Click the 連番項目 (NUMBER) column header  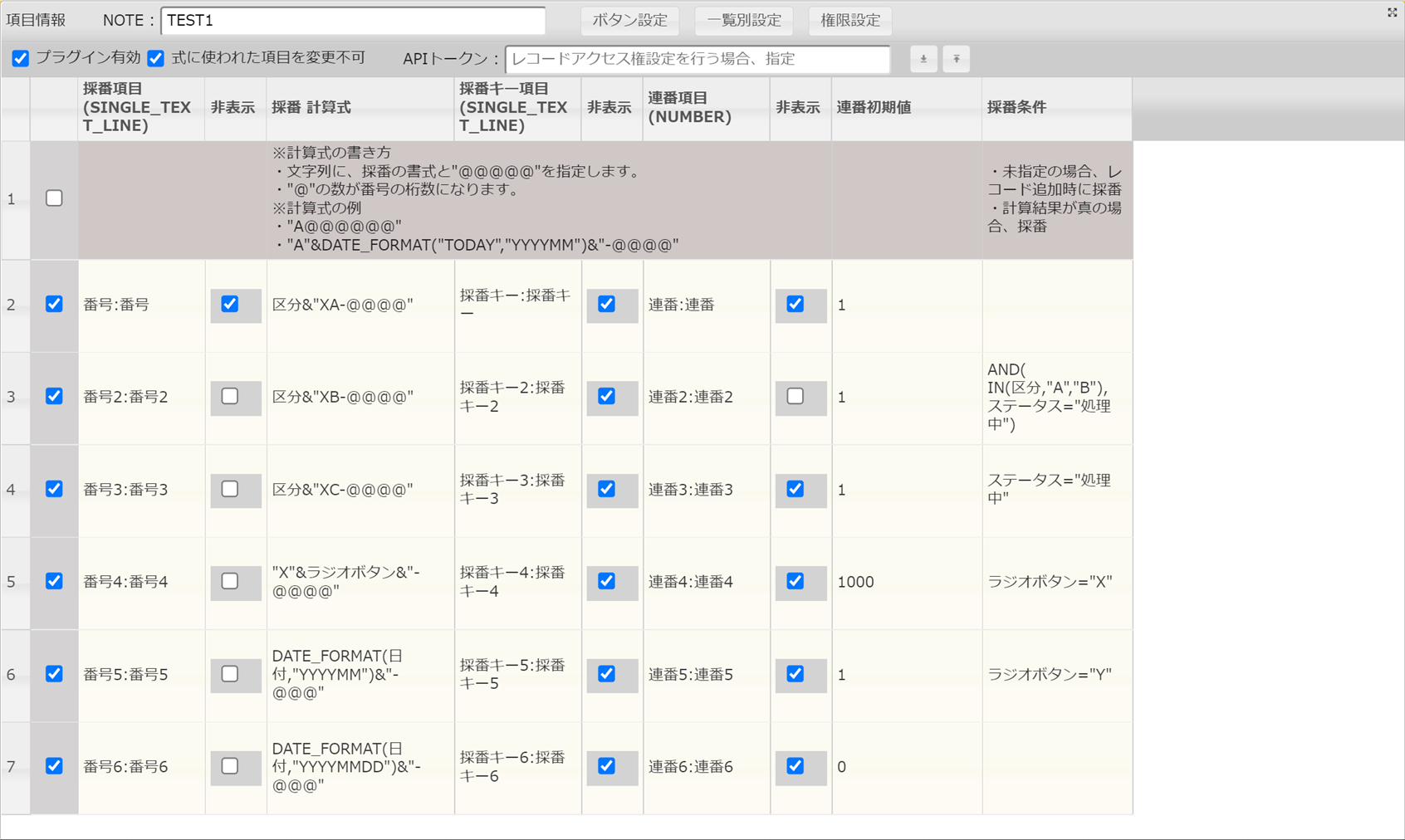coord(707,108)
